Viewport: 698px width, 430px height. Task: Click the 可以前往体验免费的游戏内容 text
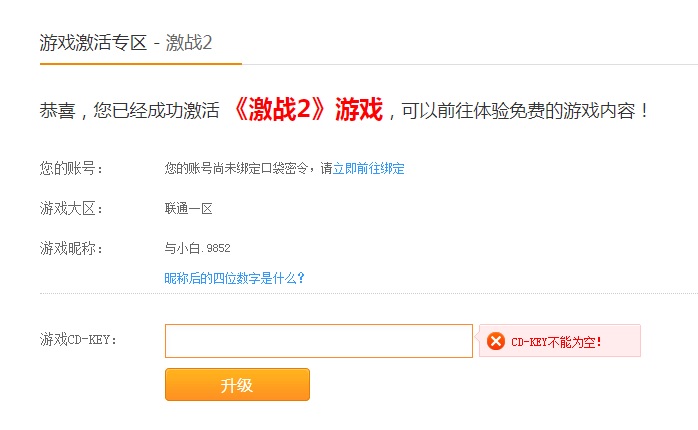(518, 110)
